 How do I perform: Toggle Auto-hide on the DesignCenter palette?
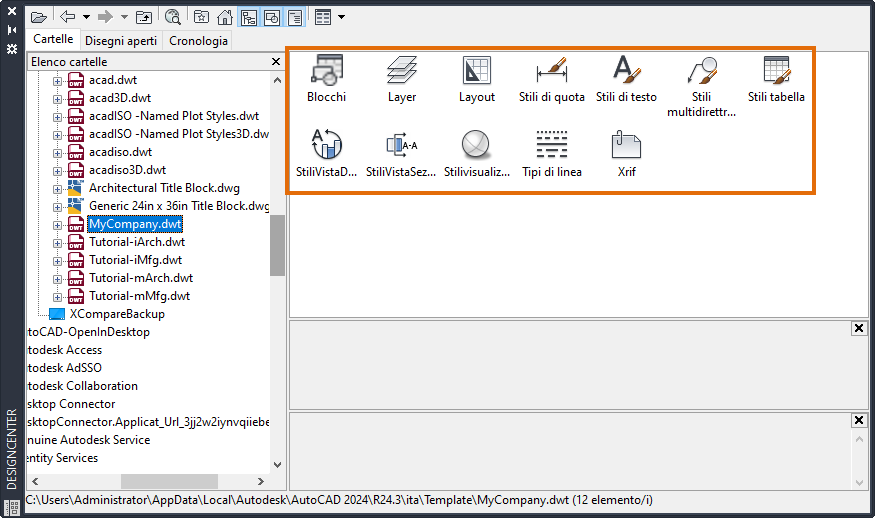pyautogui.click(x=12, y=30)
